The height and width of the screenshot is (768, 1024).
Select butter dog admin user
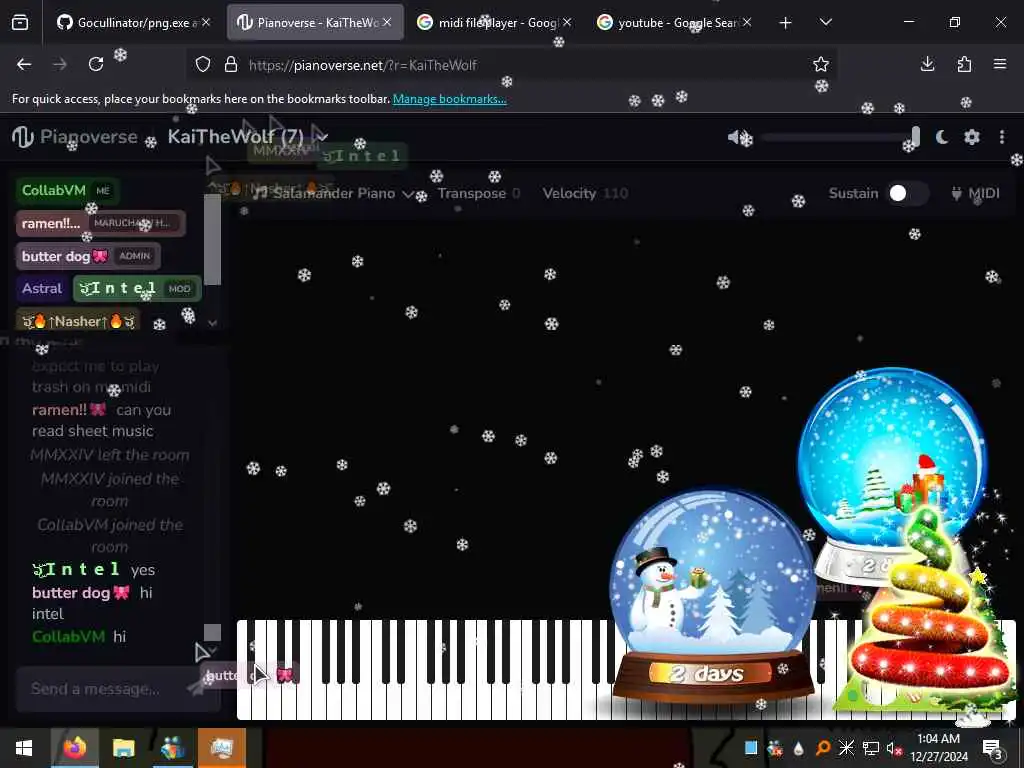click(88, 256)
